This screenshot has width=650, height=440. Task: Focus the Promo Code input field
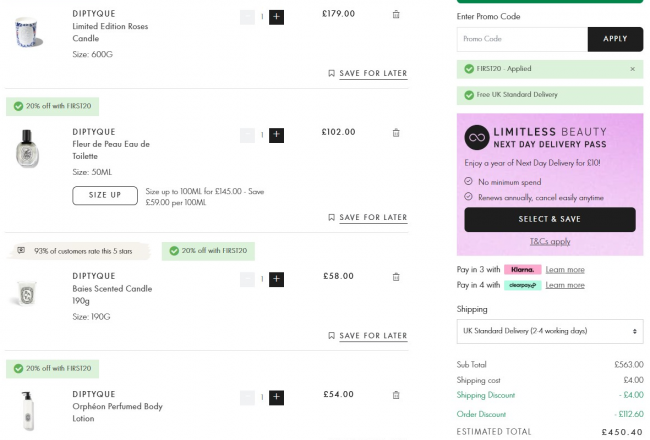point(521,39)
